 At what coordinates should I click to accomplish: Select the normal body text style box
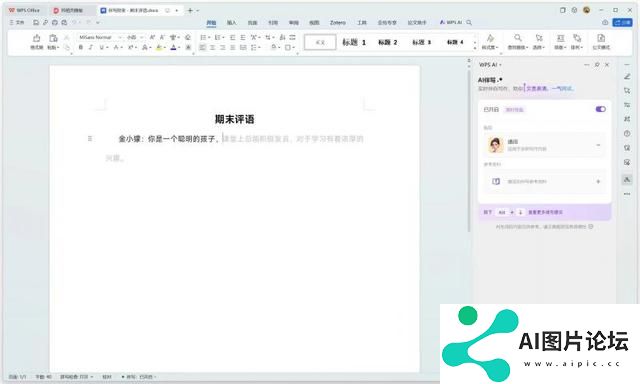(x=320, y=42)
